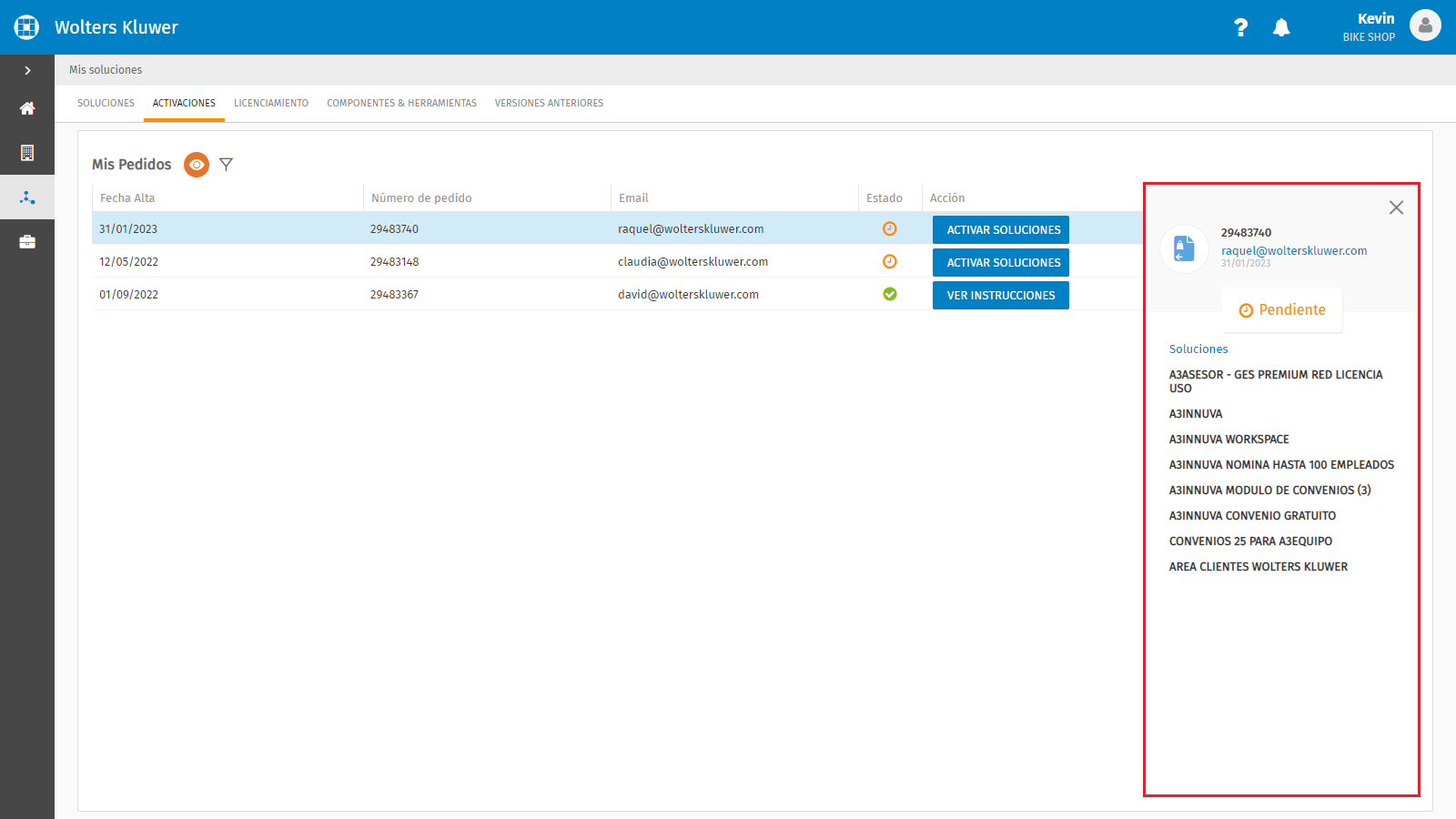The width and height of the screenshot is (1456, 819).
Task: Click the Pendiente status badge
Action: pyautogui.click(x=1282, y=310)
